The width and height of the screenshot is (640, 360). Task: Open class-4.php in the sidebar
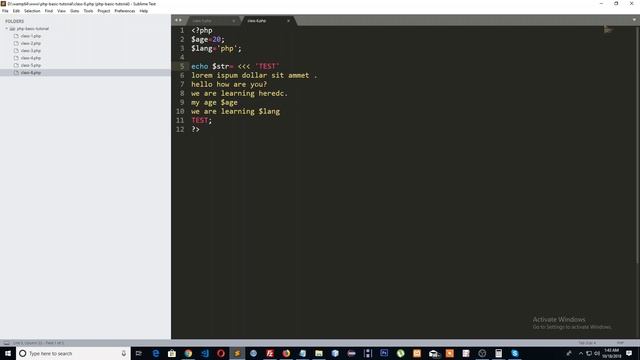point(31,58)
